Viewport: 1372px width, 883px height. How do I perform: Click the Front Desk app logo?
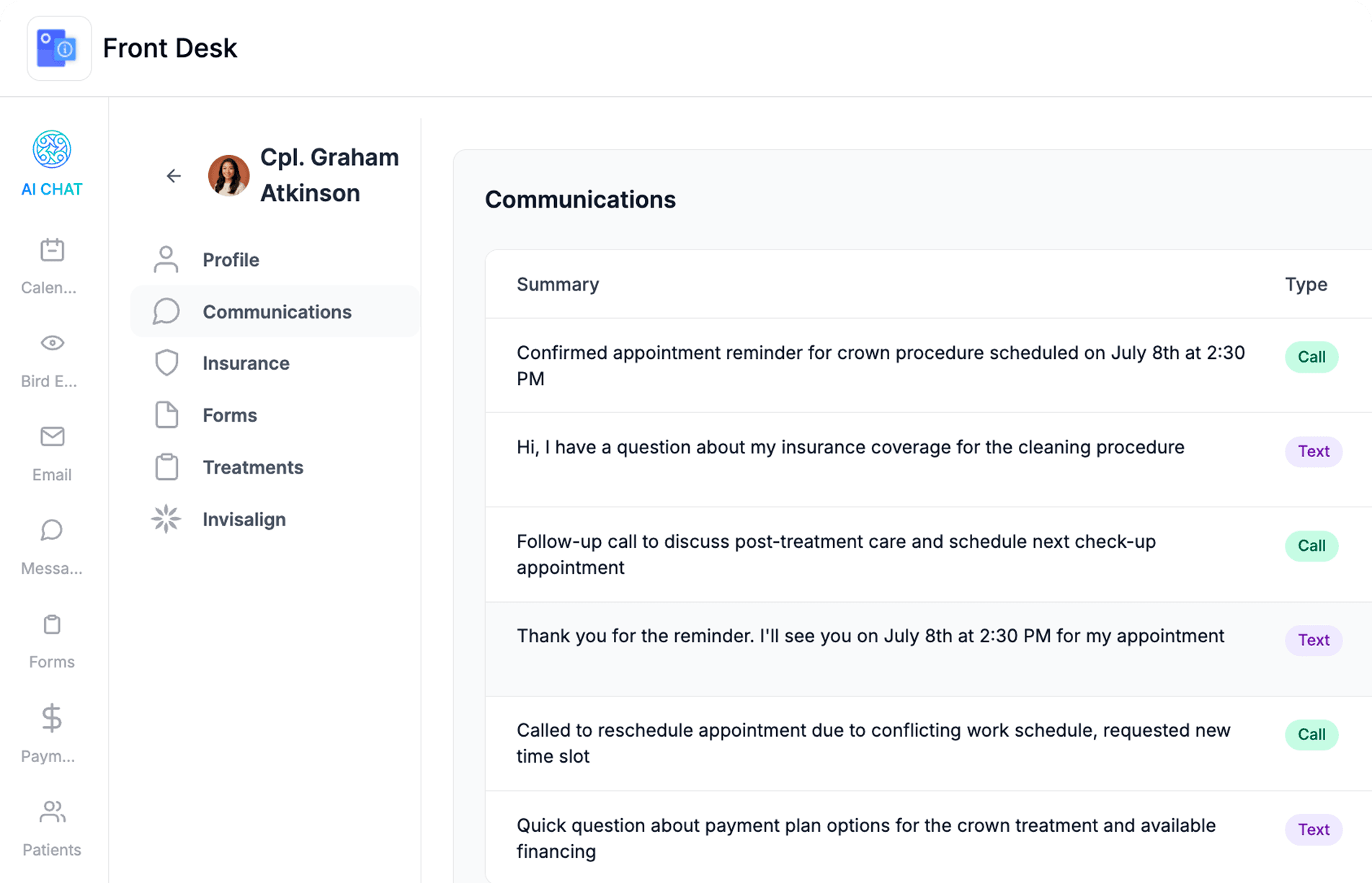(x=59, y=48)
